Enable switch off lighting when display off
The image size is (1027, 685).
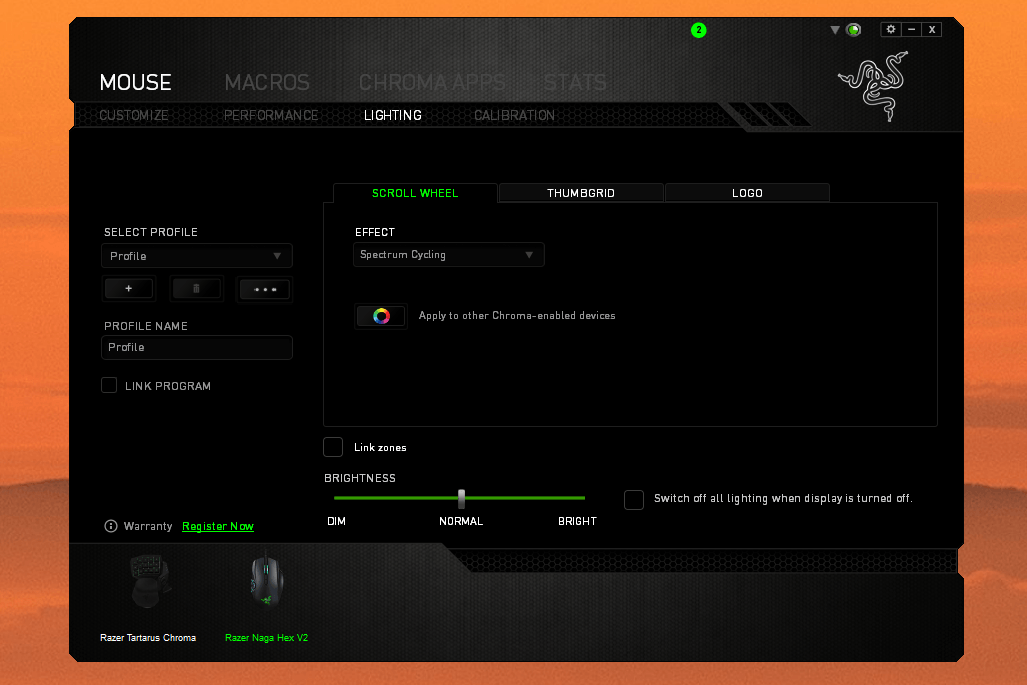tap(634, 500)
